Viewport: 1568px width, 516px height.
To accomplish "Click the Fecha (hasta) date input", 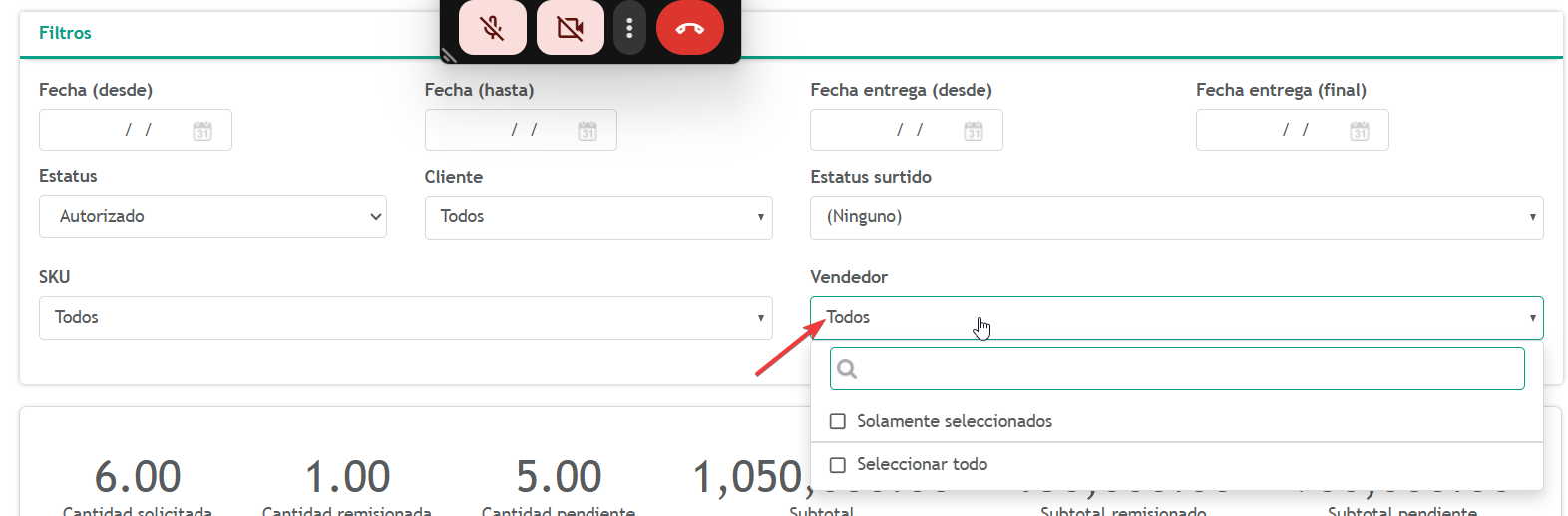I will [521, 130].
